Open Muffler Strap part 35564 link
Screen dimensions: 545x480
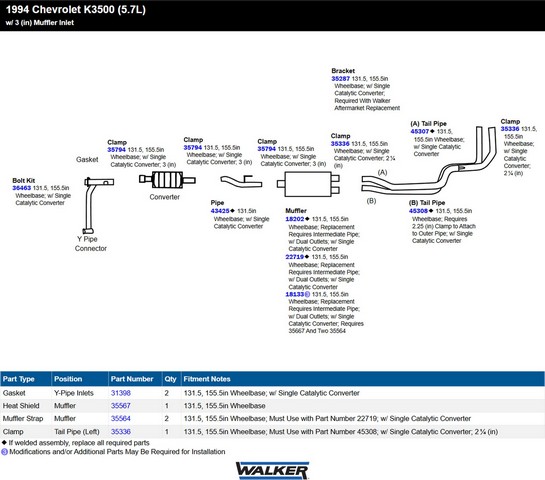[121, 418]
